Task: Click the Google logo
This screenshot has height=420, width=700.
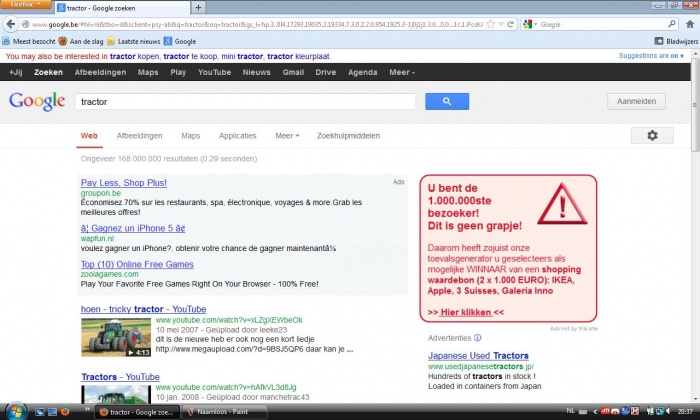Action: pyautogui.click(x=37, y=102)
